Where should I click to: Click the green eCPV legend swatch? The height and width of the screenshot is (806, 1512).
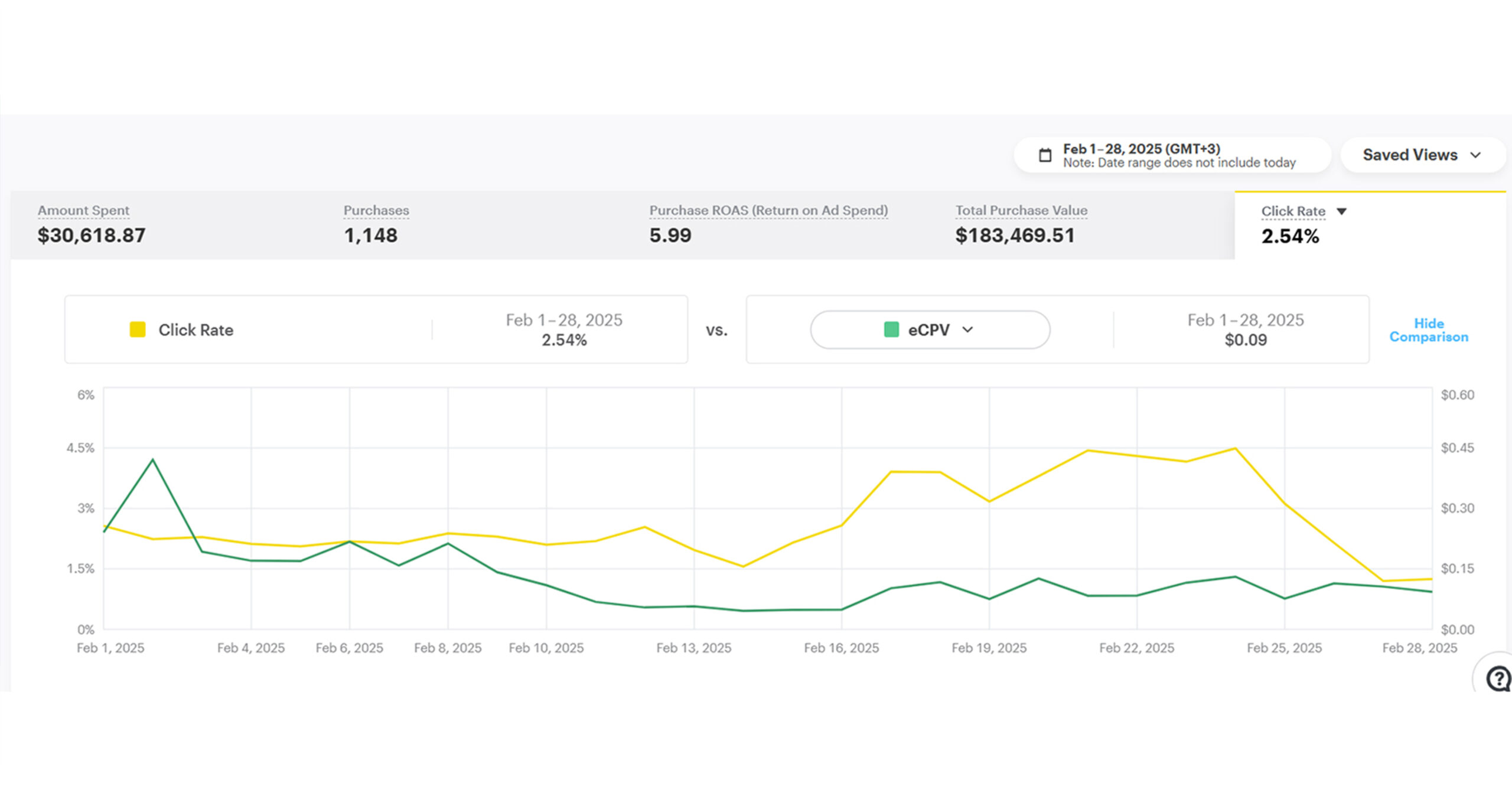(x=891, y=329)
